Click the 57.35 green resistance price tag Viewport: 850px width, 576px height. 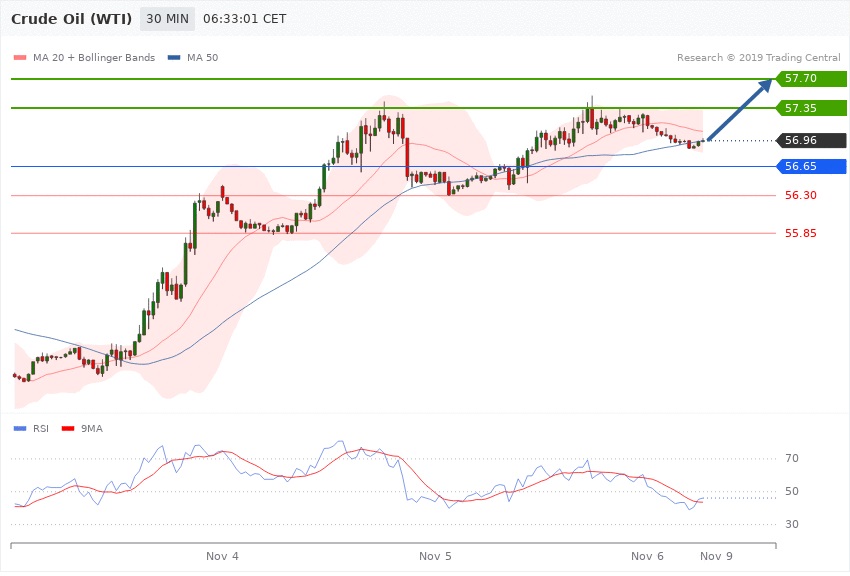tap(812, 107)
